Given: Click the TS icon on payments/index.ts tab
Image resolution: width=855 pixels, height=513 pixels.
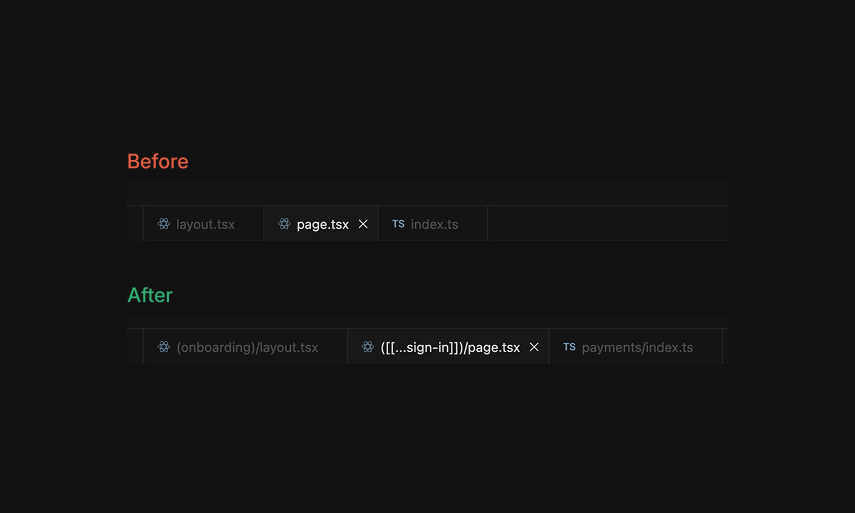Looking at the screenshot, I should [x=569, y=347].
